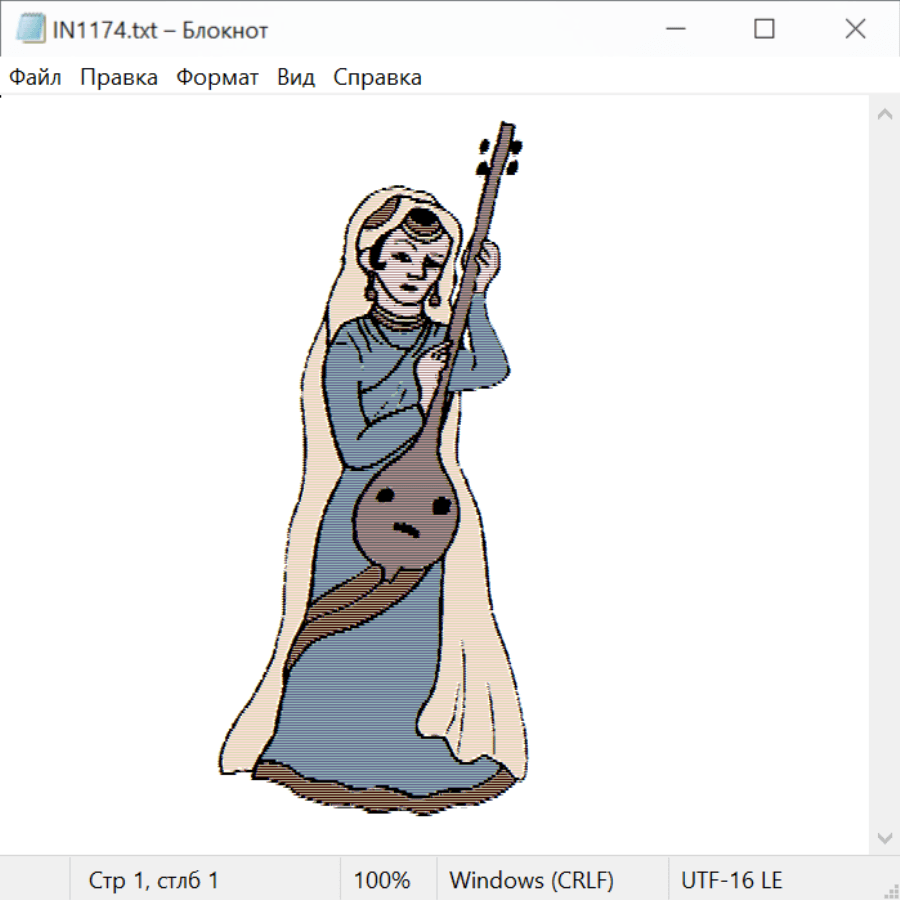Open the Файл menu

pos(35,78)
